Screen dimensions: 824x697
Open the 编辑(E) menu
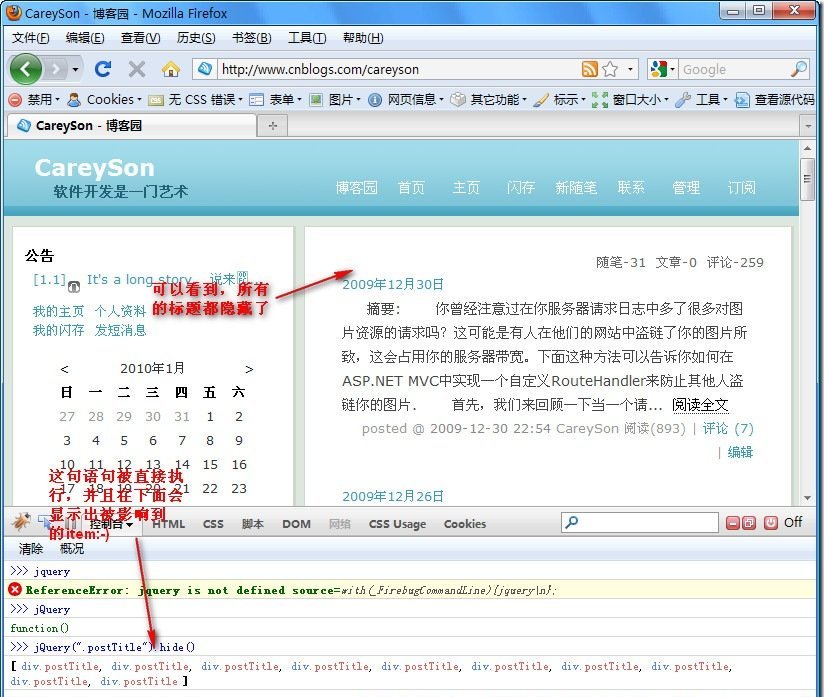coord(85,38)
